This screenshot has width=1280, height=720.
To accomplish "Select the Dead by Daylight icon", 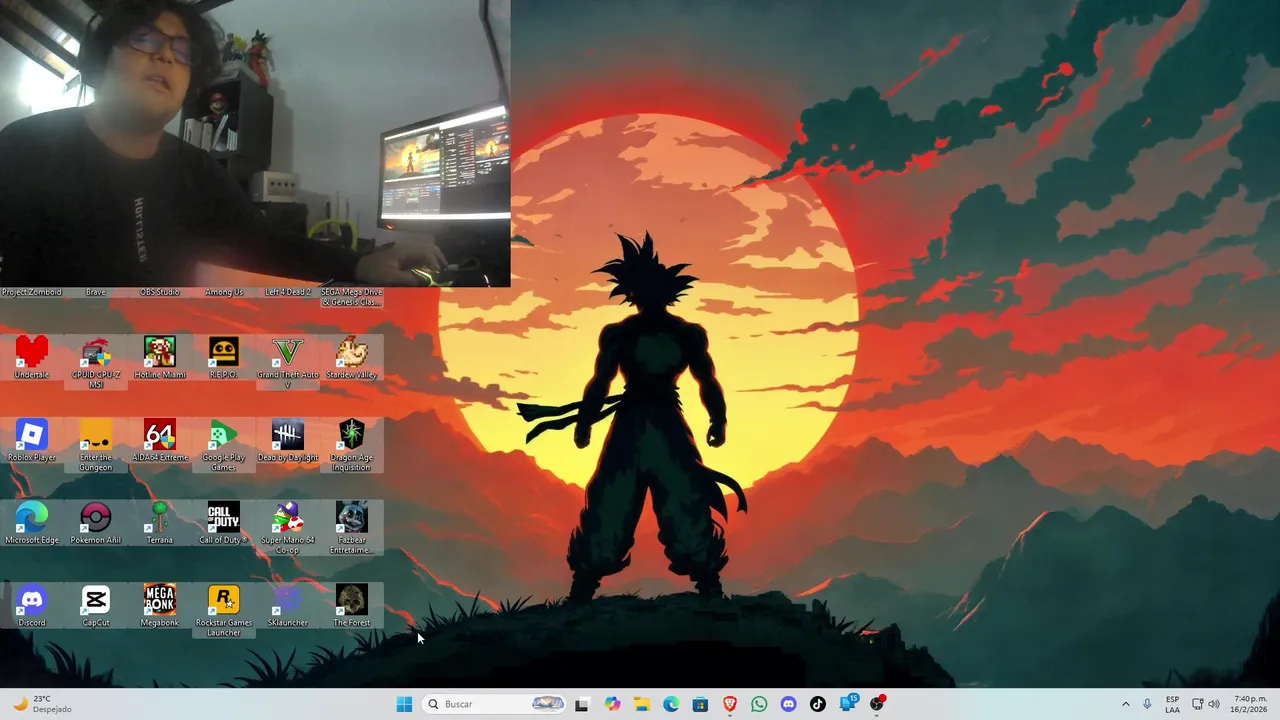I will [288, 441].
